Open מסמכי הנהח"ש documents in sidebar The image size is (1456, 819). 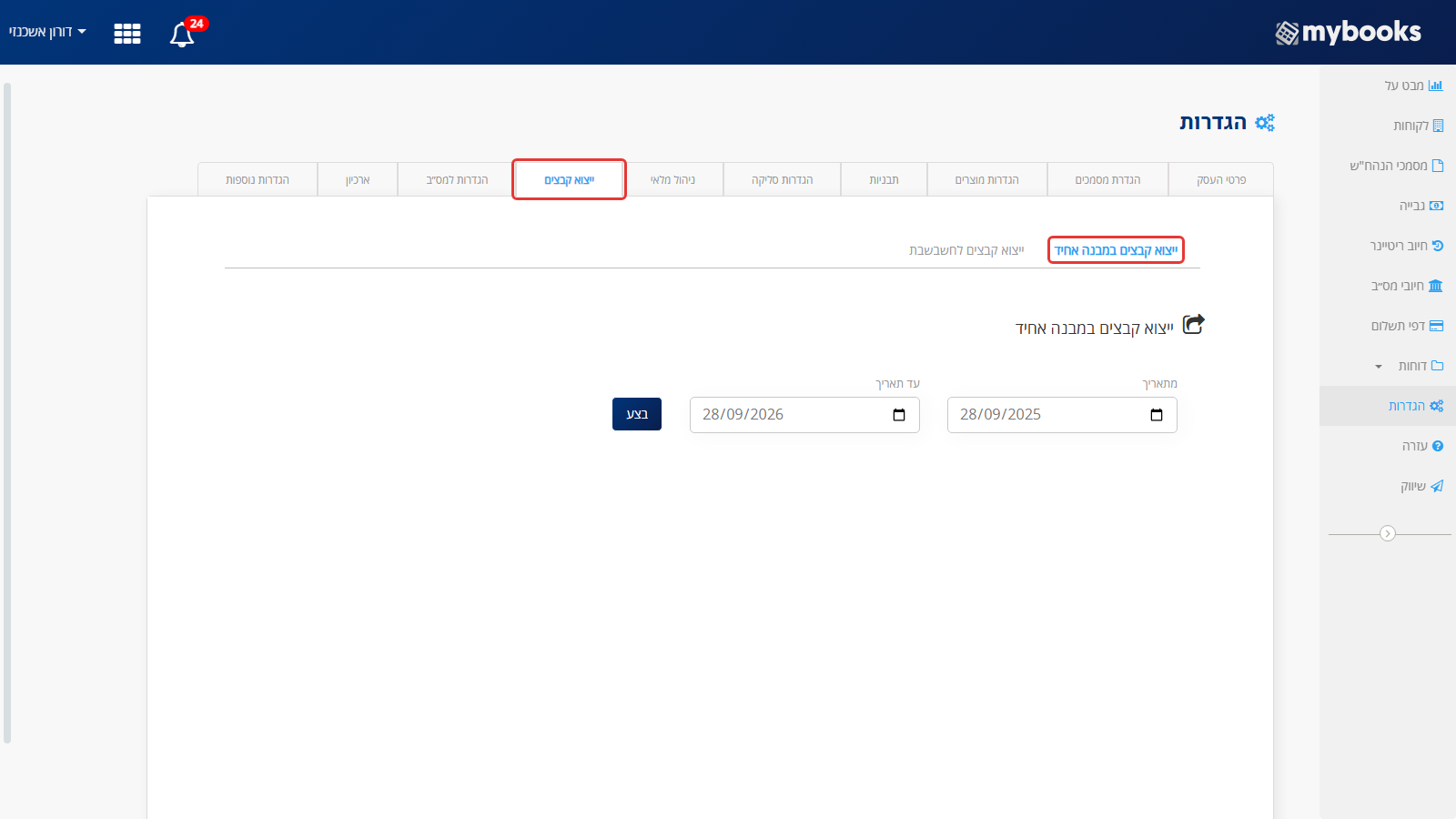[1388, 166]
